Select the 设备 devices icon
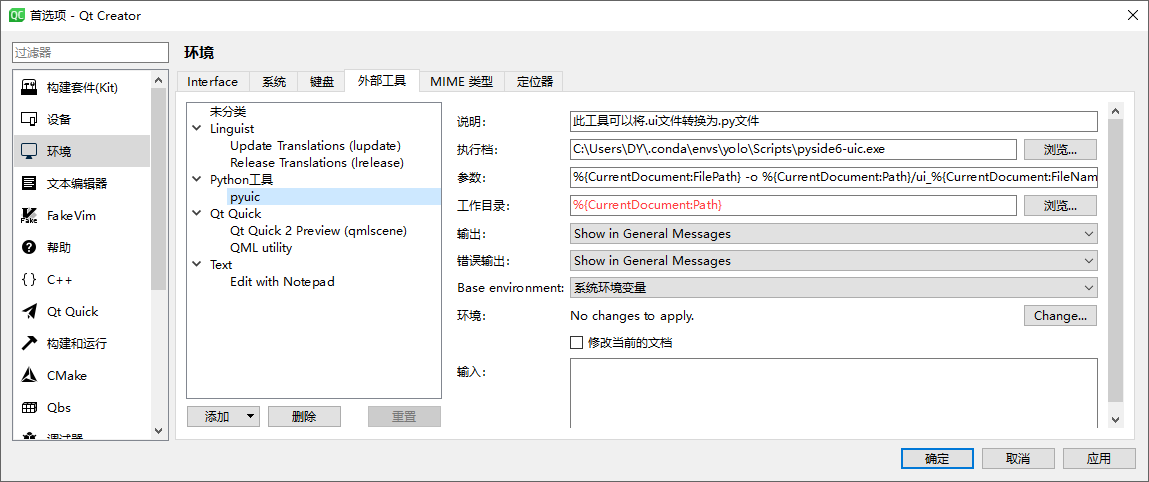 click(29, 119)
